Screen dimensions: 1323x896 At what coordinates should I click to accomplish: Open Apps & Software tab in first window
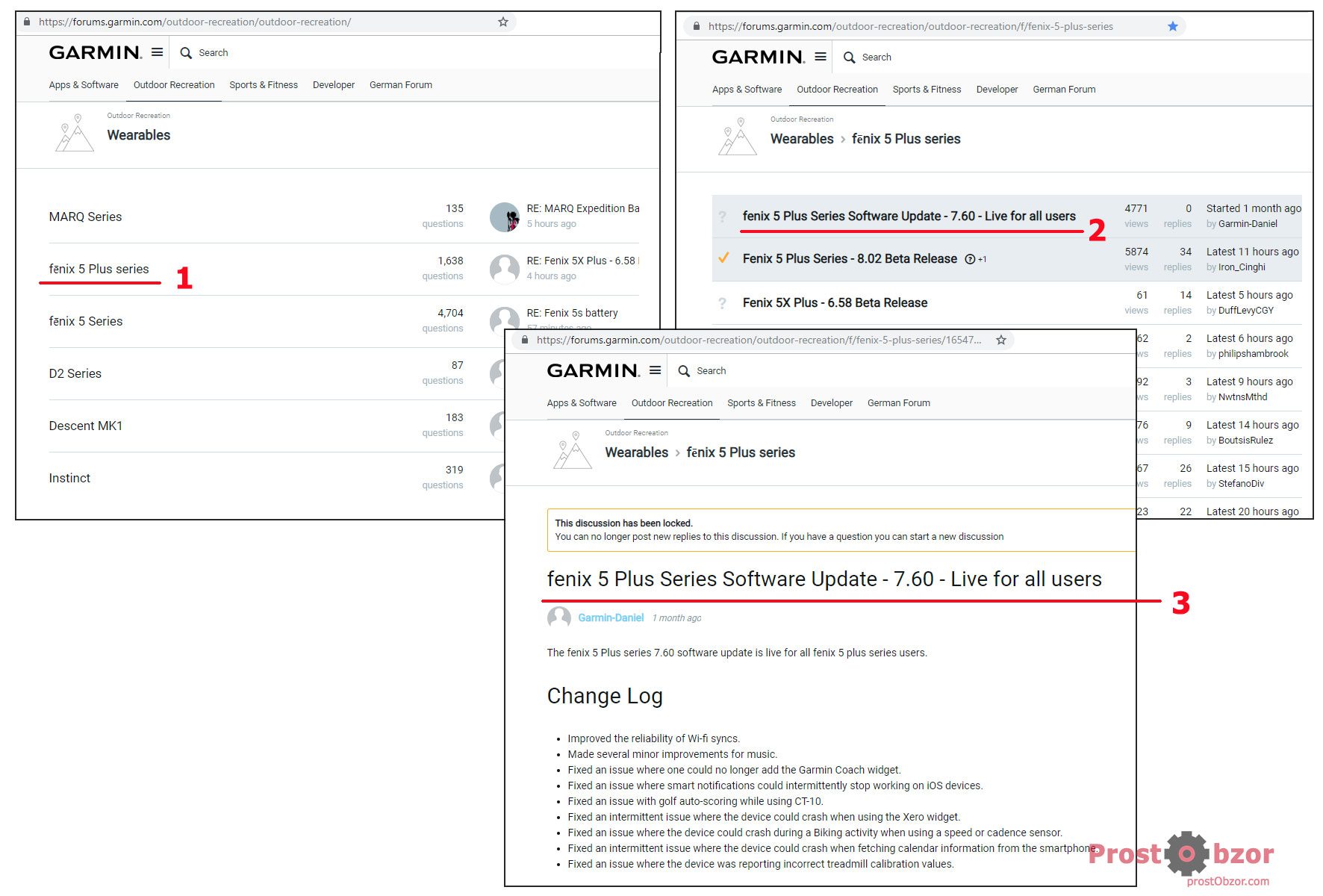tap(84, 85)
